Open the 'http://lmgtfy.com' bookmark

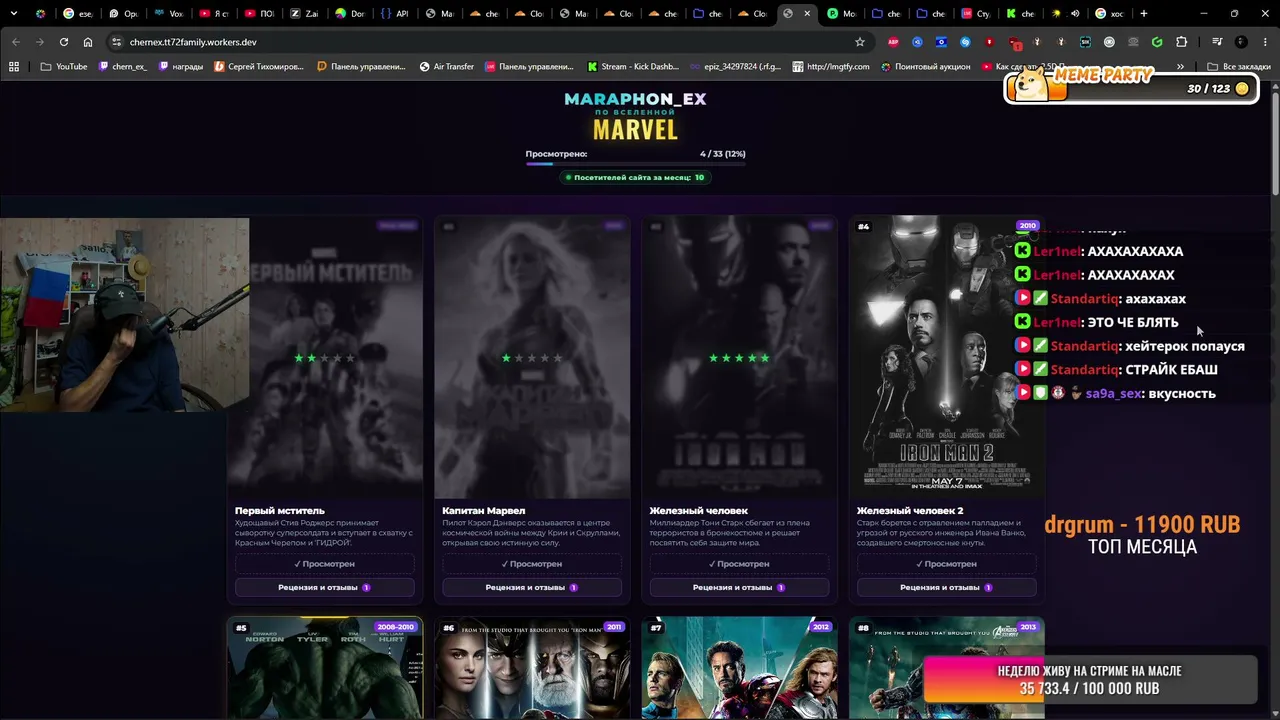click(x=831, y=67)
